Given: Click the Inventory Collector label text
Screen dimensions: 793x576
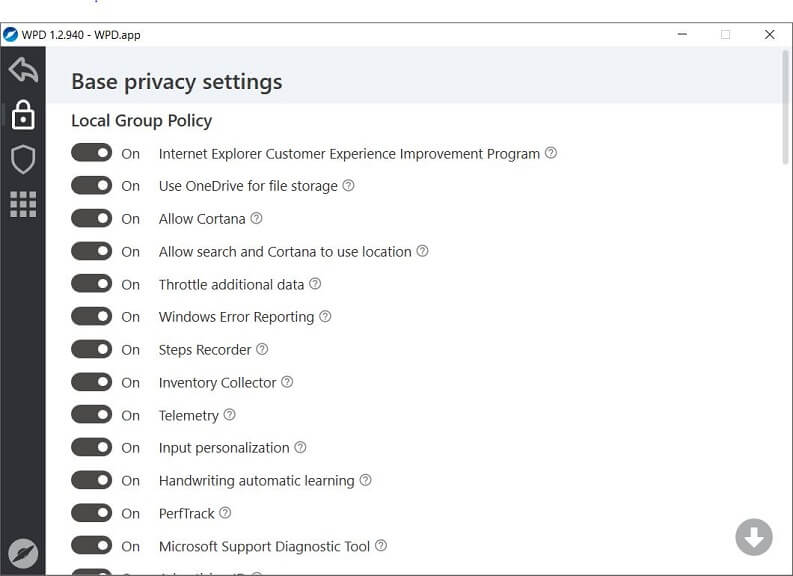Looking at the screenshot, I should coord(217,382).
